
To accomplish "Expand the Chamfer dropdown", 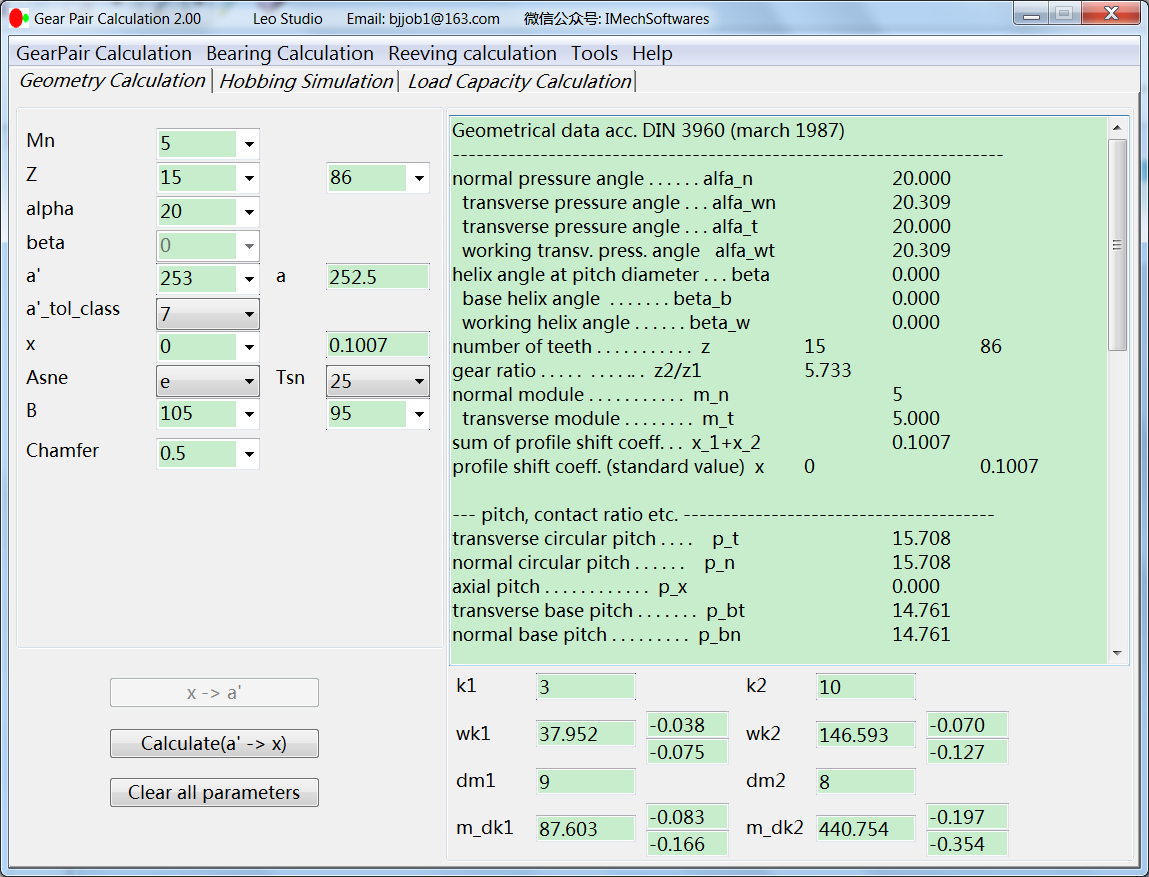I will pyautogui.click(x=249, y=454).
